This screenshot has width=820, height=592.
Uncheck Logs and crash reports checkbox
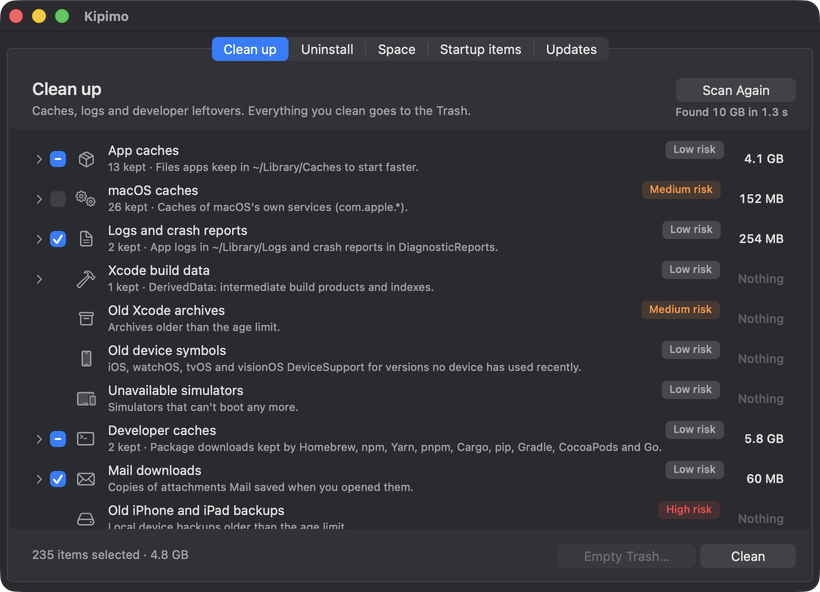coord(58,239)
